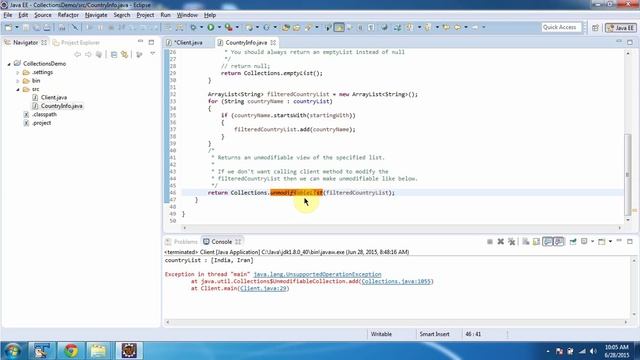Image resolution: width=640 pixels, height=360 pixels.
Task: Expand the .settings folder
Action: click(x=18, y=72)
